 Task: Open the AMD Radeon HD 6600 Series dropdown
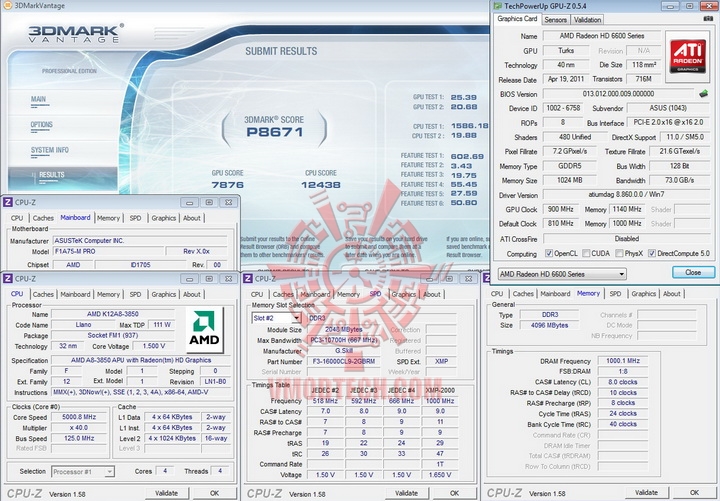coord(562,274)
